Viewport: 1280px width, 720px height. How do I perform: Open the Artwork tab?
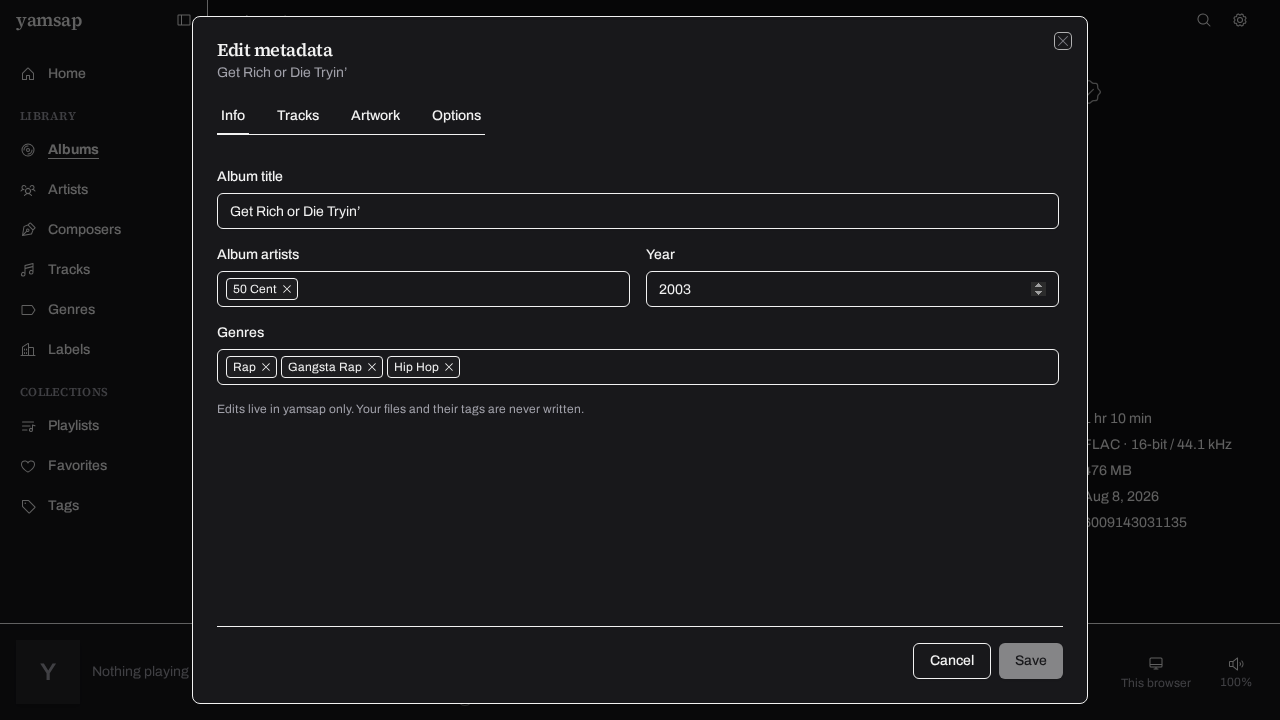375,116
